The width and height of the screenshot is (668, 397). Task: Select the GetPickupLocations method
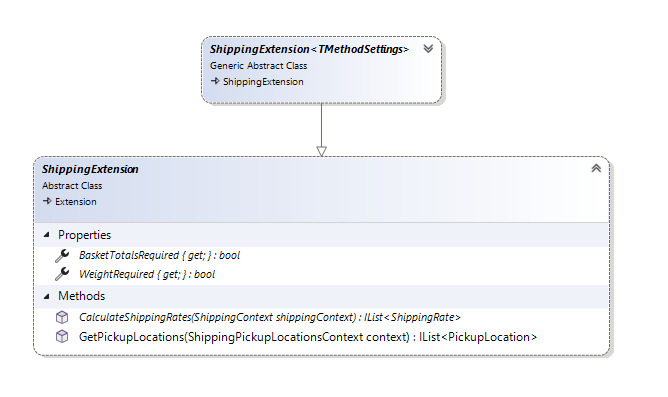[308, 337]
